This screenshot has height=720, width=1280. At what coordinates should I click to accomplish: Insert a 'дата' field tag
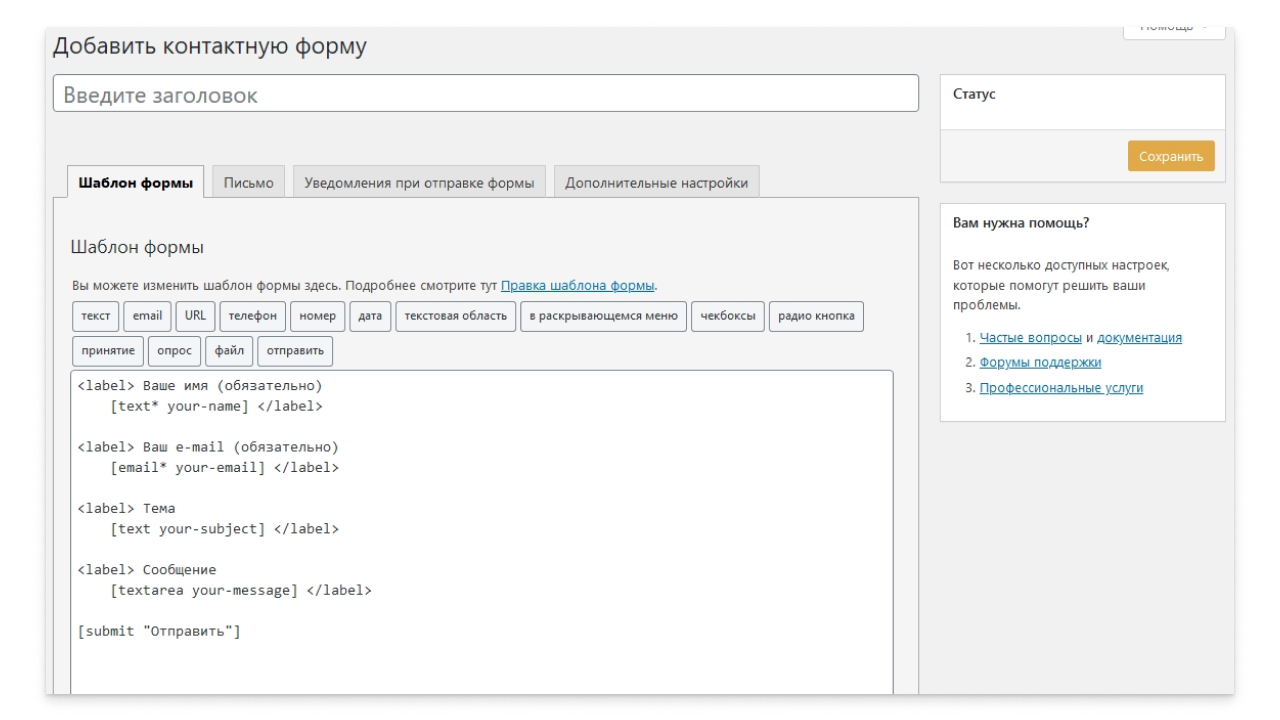coord(370,316)
